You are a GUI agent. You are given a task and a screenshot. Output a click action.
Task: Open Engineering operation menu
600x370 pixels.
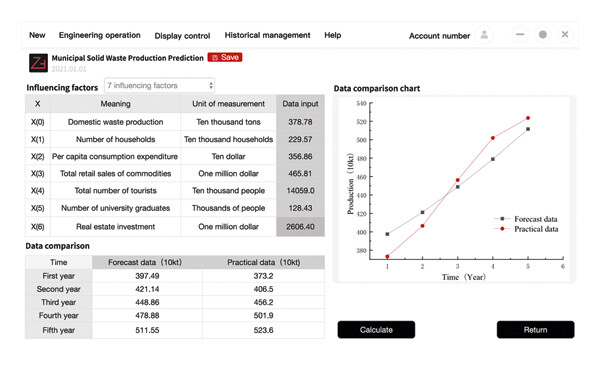pyautogui.click(x=99, y=35)
